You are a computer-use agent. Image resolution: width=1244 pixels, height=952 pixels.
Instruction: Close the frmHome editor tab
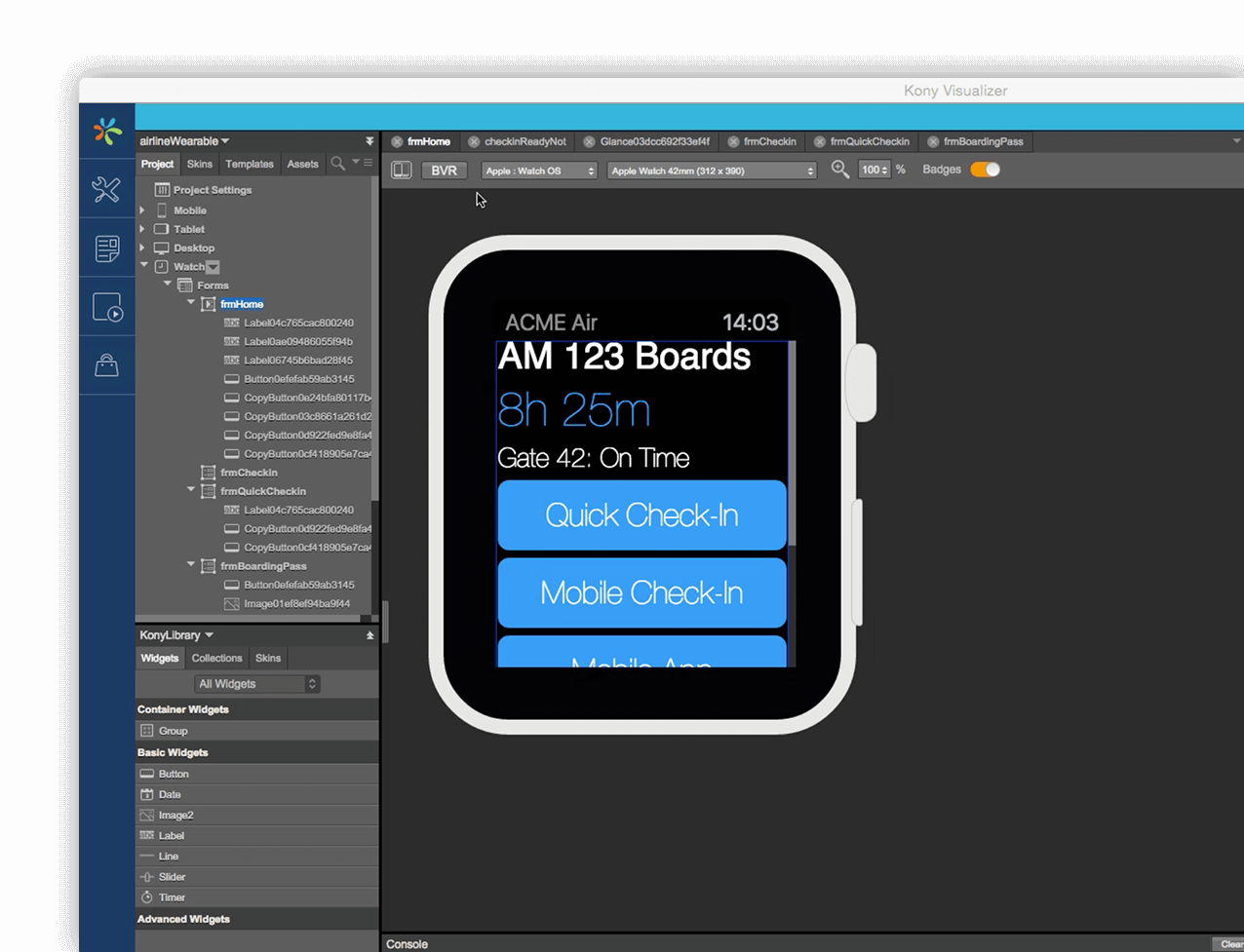click(x=397, y=142)
